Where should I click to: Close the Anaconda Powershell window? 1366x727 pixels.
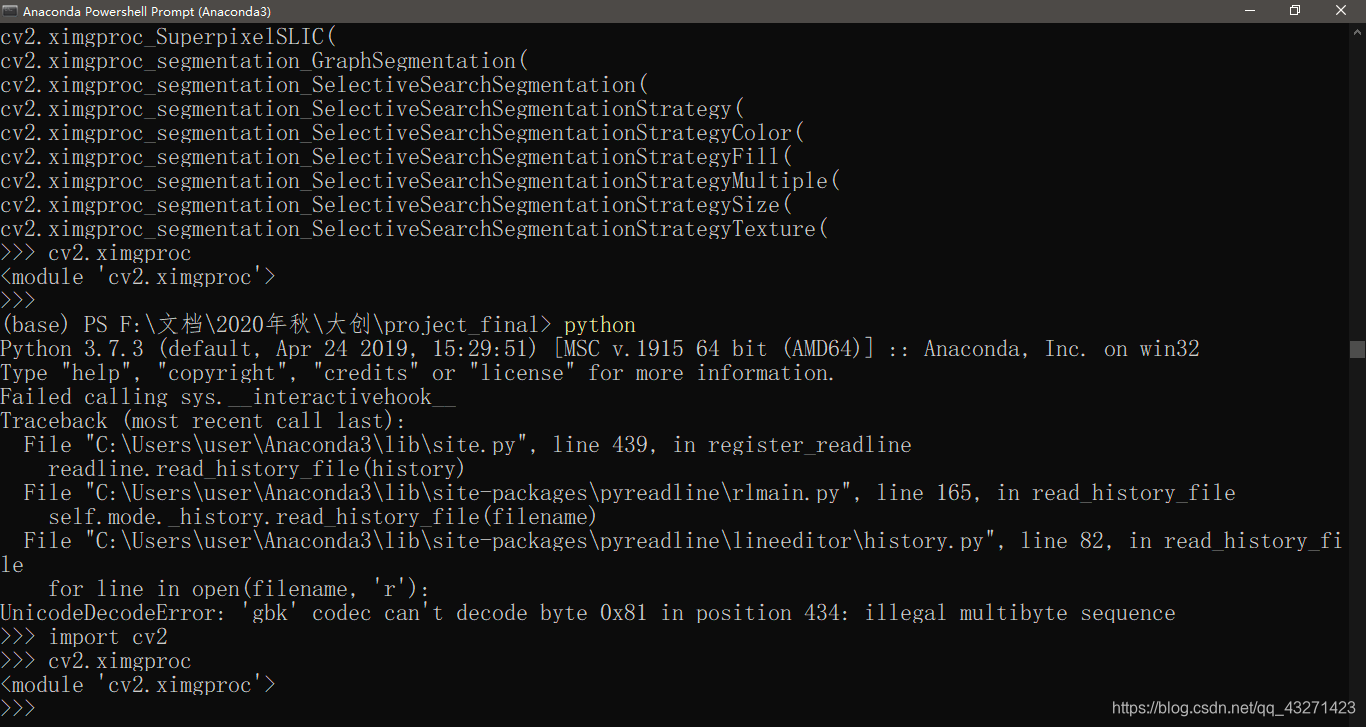[x=1340, y=10]
